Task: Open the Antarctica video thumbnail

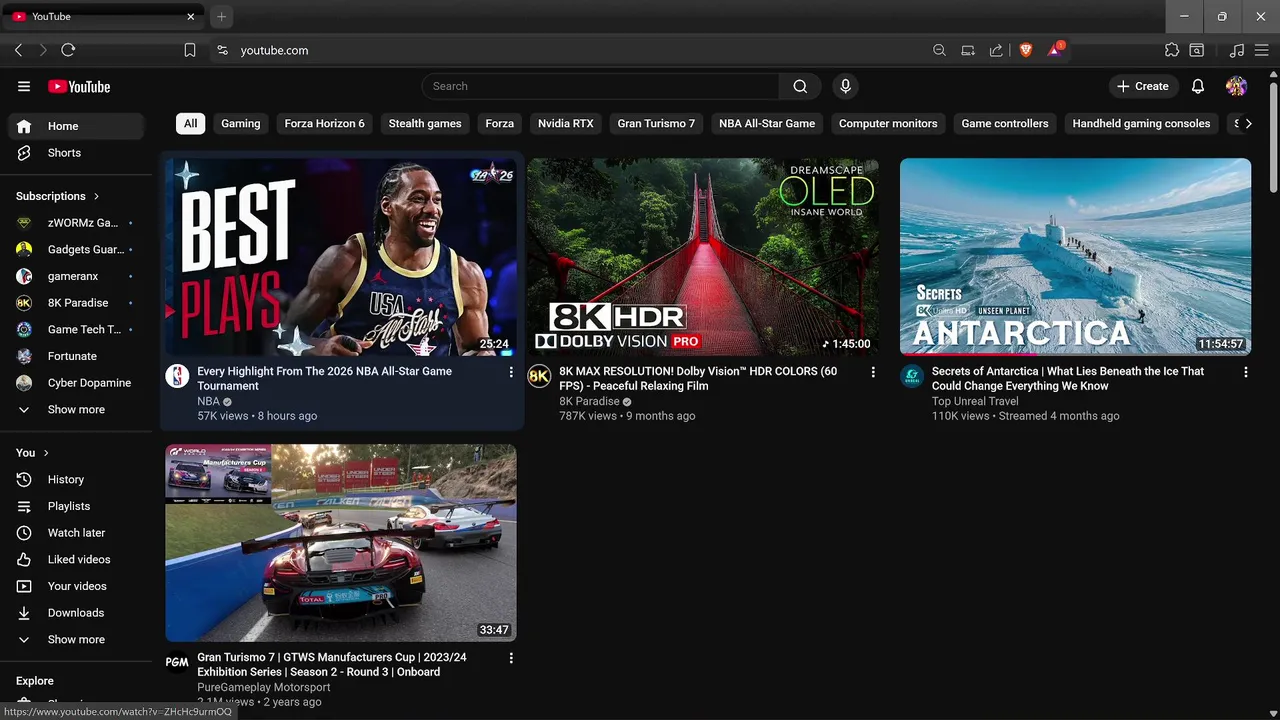Action: (1075, 257)
